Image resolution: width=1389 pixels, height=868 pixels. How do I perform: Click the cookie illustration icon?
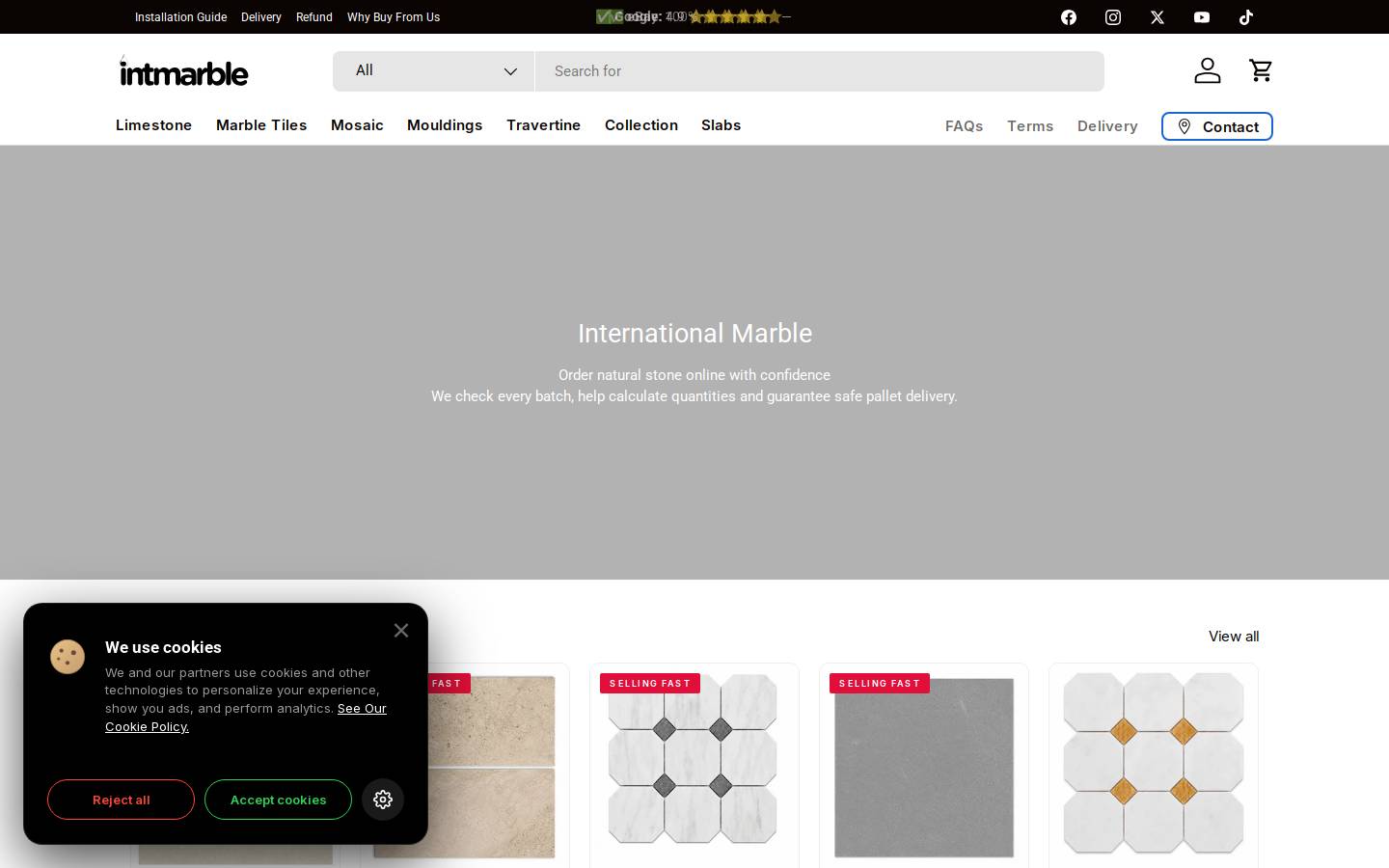point(68,657)
